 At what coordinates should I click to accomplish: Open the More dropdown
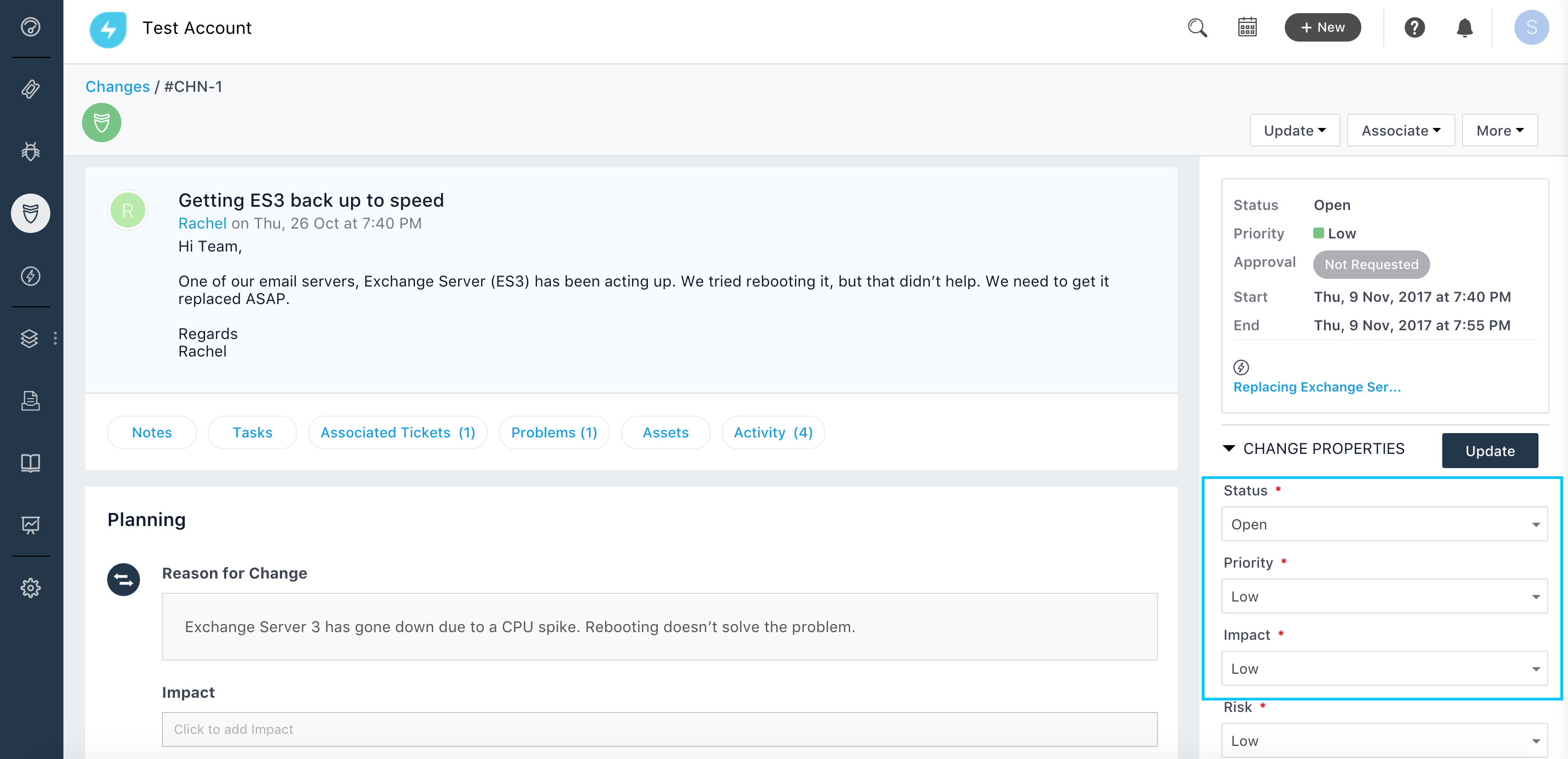pyautogui.click(x=1500, y=130)
